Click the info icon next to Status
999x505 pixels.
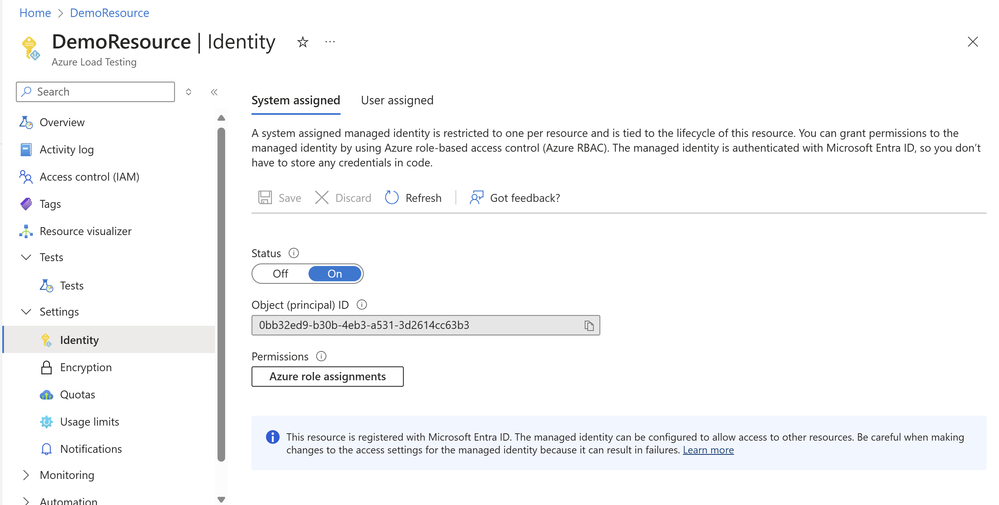tap(294, 253)
